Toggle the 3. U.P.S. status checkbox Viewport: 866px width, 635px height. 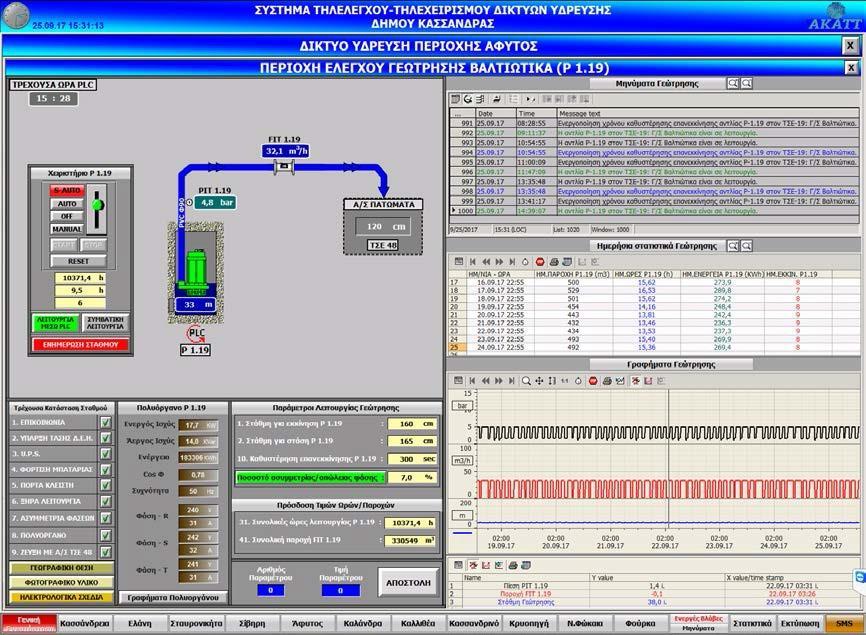(x=105, y=454)
